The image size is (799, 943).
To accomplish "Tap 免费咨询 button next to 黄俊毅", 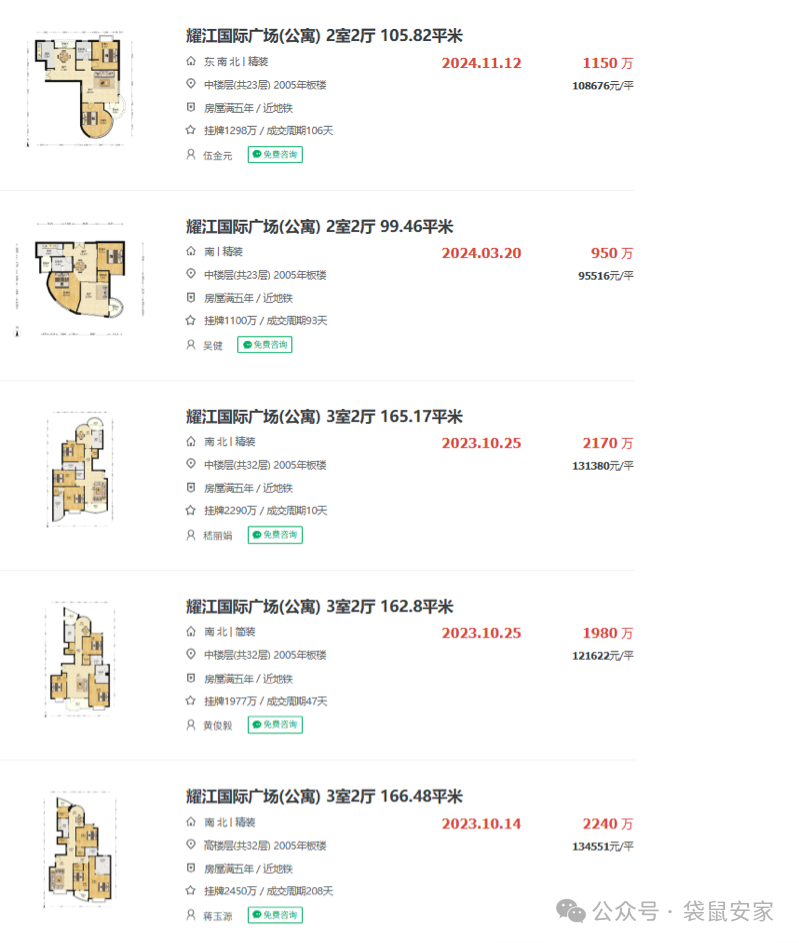I will [275, 725].
